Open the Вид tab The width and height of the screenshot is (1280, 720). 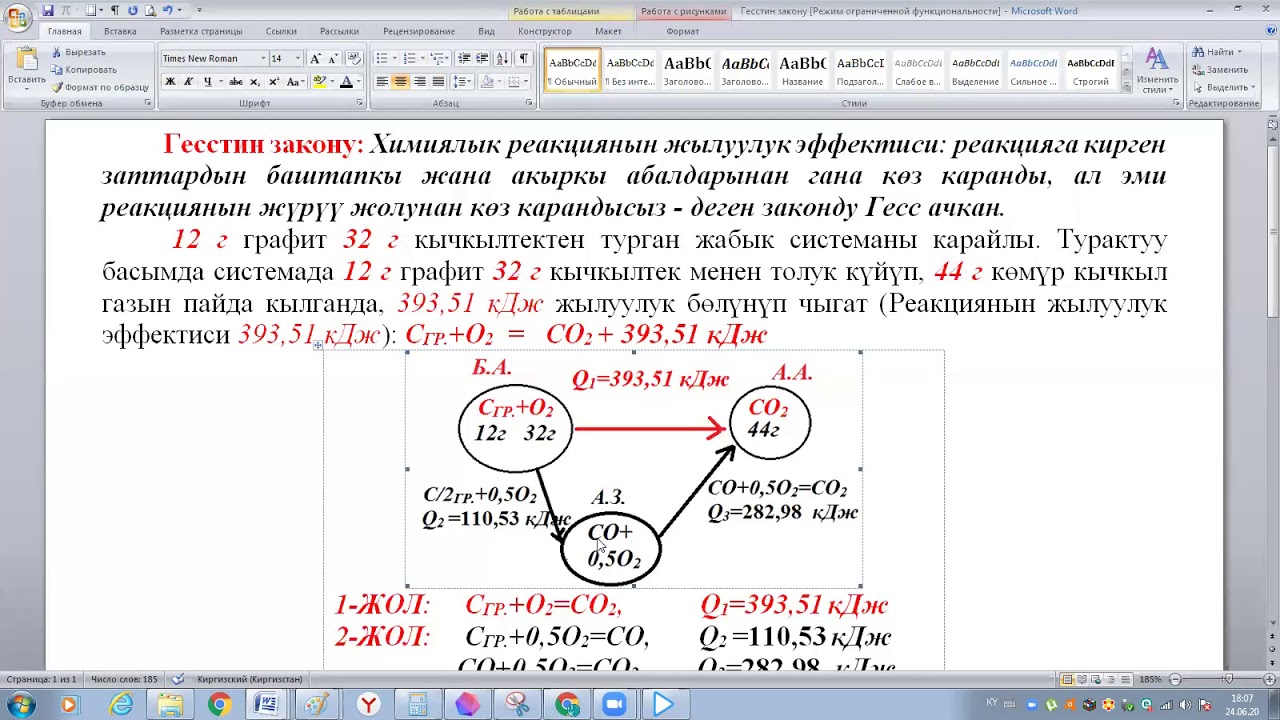486,31
